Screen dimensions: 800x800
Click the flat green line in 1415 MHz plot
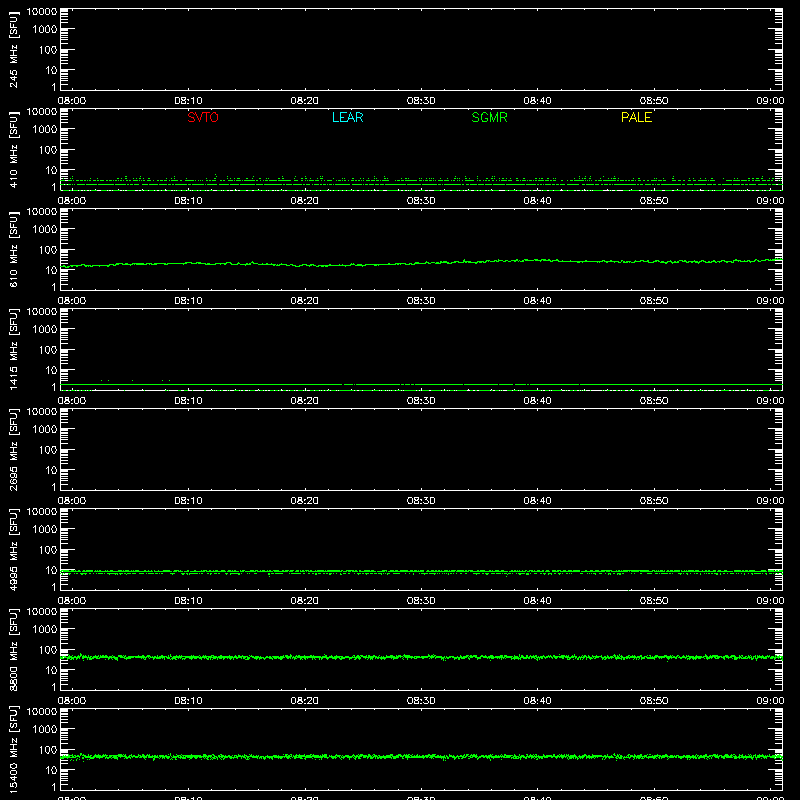[x=421, y=384]
